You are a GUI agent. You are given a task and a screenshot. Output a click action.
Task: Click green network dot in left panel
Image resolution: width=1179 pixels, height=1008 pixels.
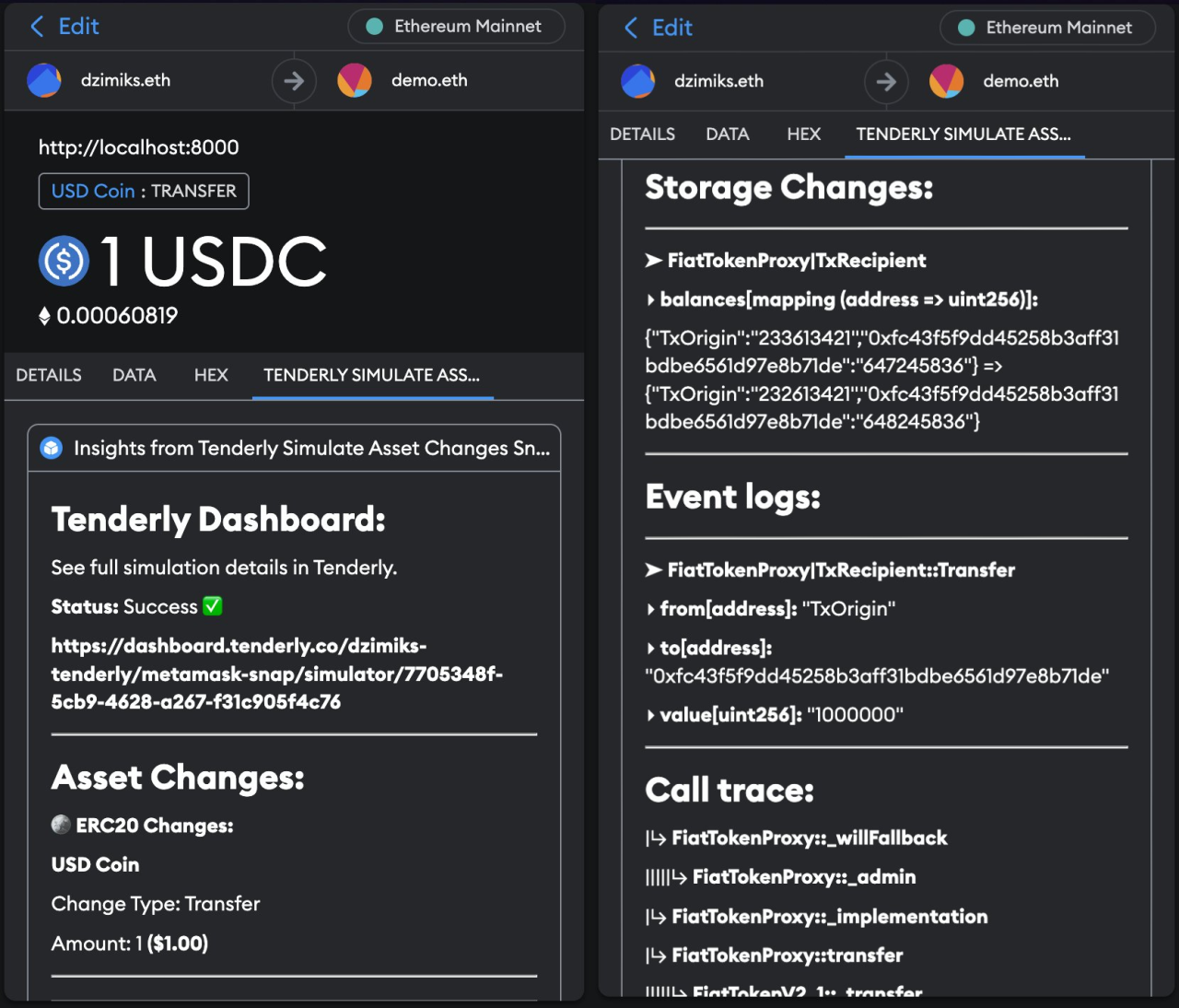click(375, 27)
